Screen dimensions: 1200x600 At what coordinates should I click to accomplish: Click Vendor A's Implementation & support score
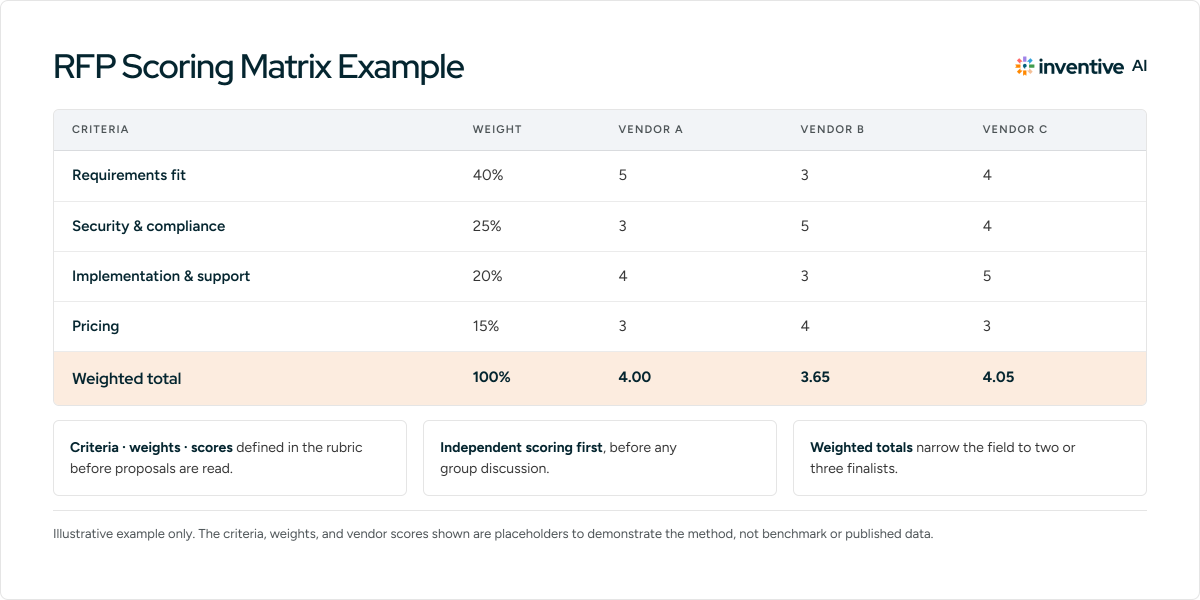click(x=622, y=276)
